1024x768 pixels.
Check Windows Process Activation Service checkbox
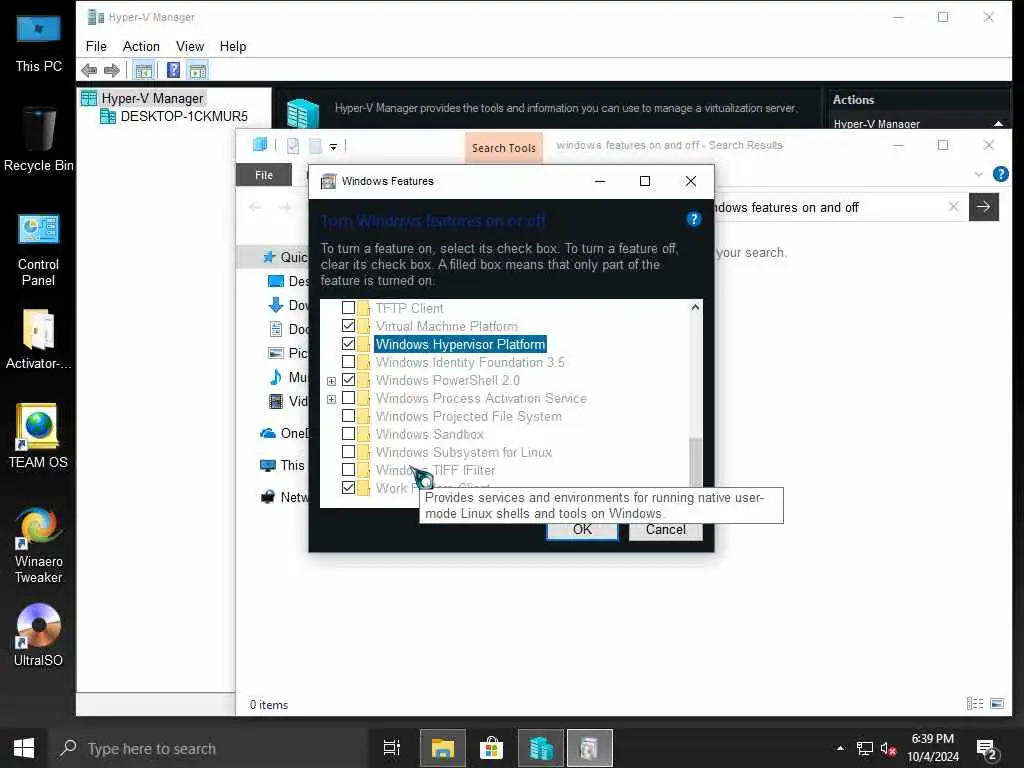pyautogui.click(x=349, y=398)
